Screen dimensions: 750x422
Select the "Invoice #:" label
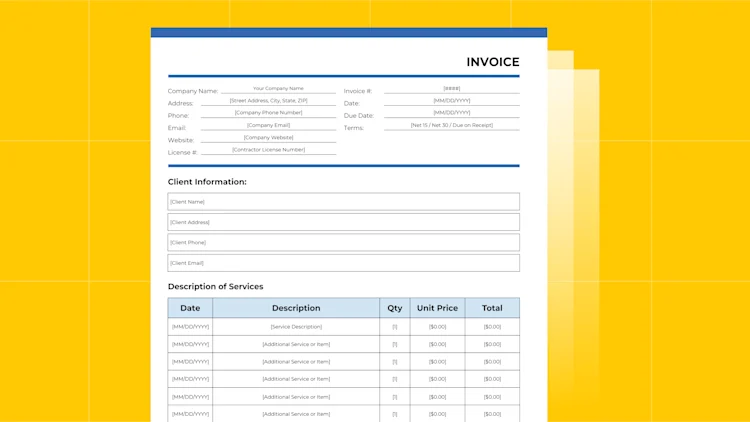[358, 91]
